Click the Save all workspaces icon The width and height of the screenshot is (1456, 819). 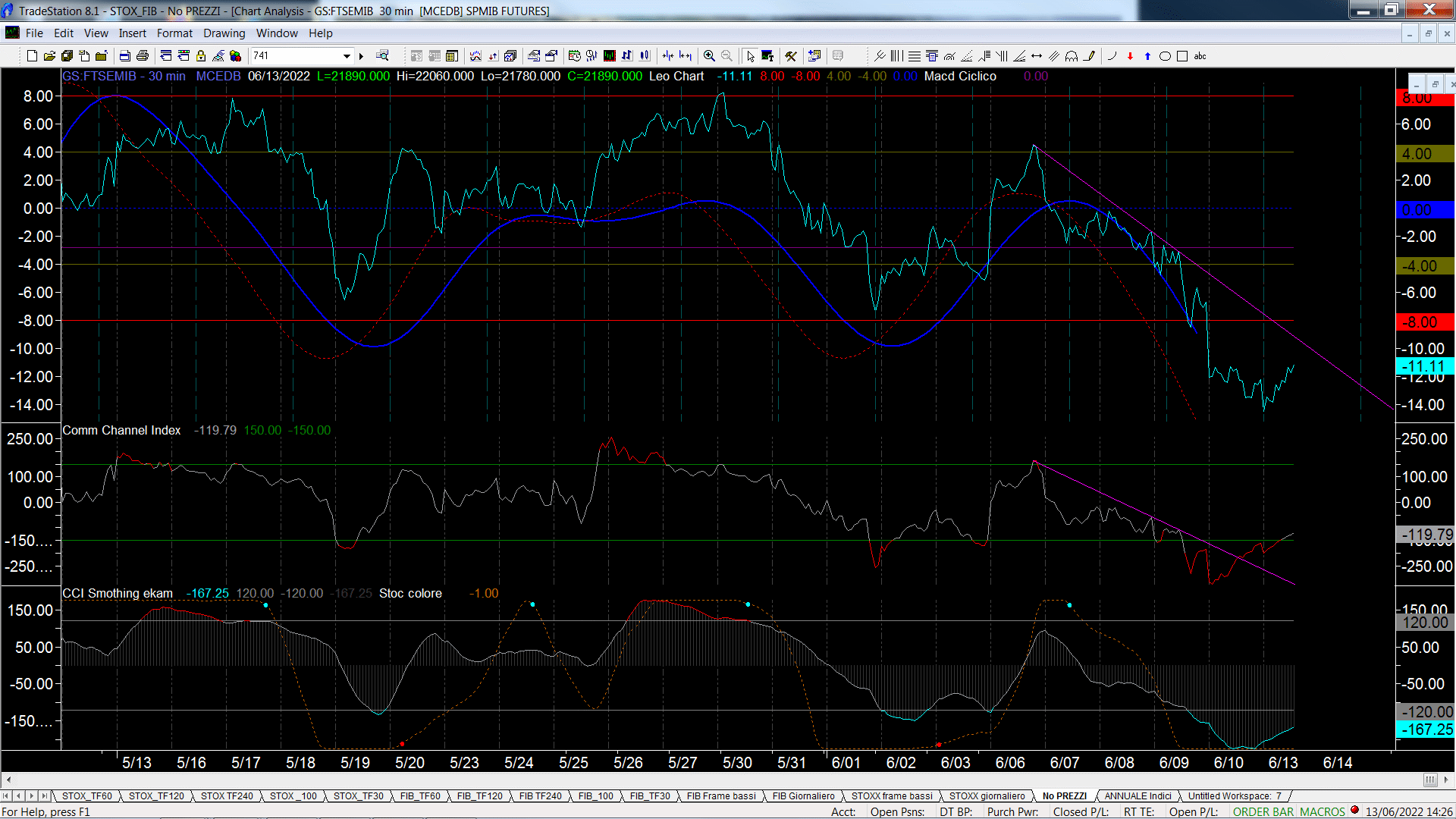click(x=67, y=55)
